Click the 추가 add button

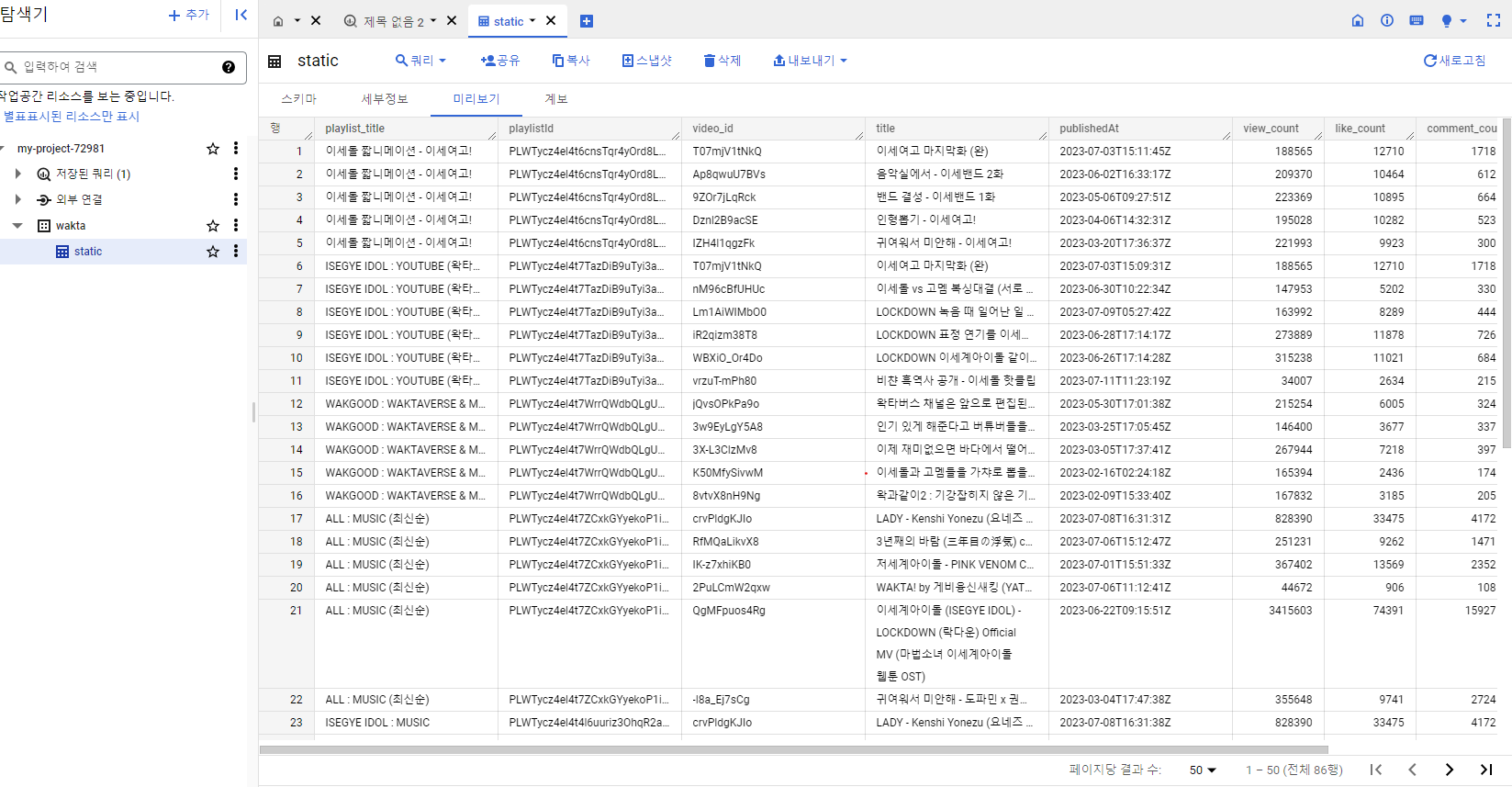[189, 15]
